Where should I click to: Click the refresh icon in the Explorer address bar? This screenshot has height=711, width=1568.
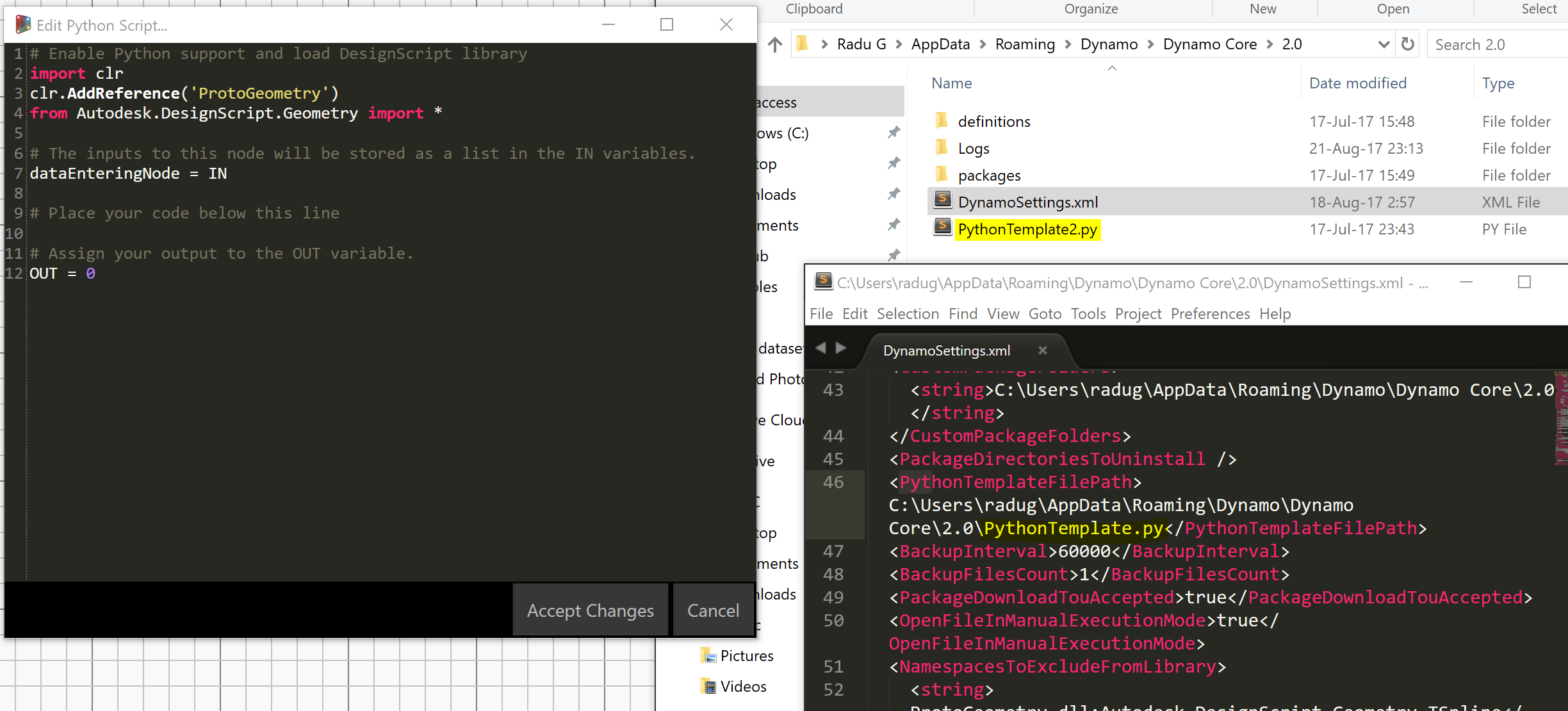(1407, 44)
